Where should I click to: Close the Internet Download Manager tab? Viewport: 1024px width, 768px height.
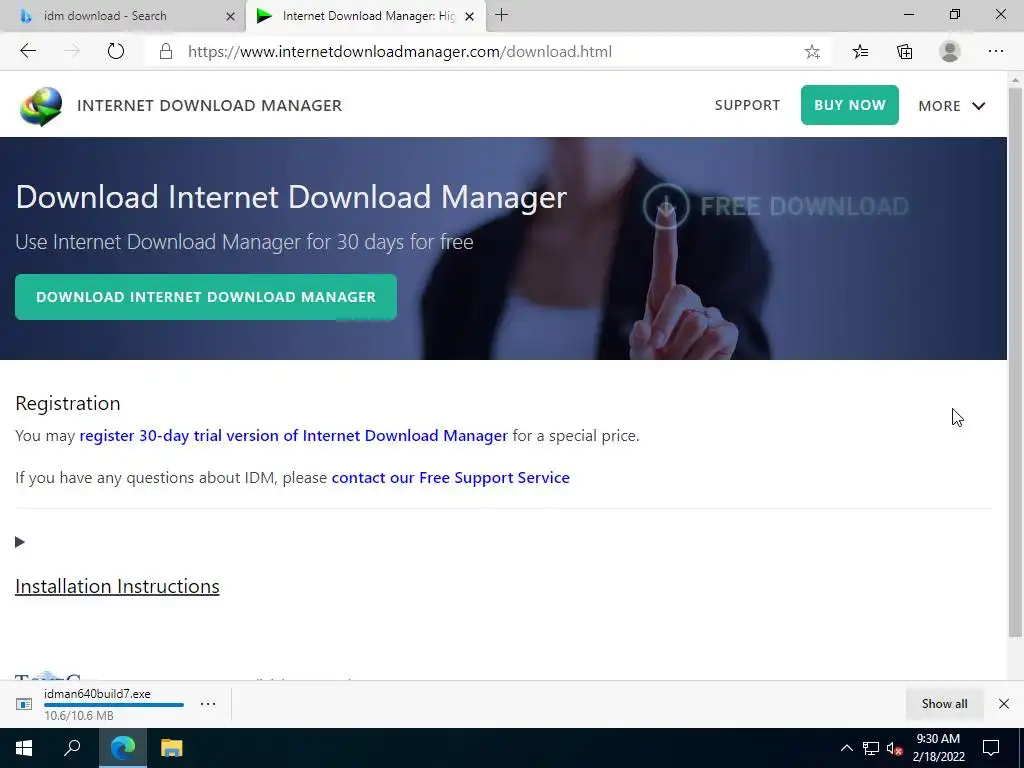[x=469, y=16]
